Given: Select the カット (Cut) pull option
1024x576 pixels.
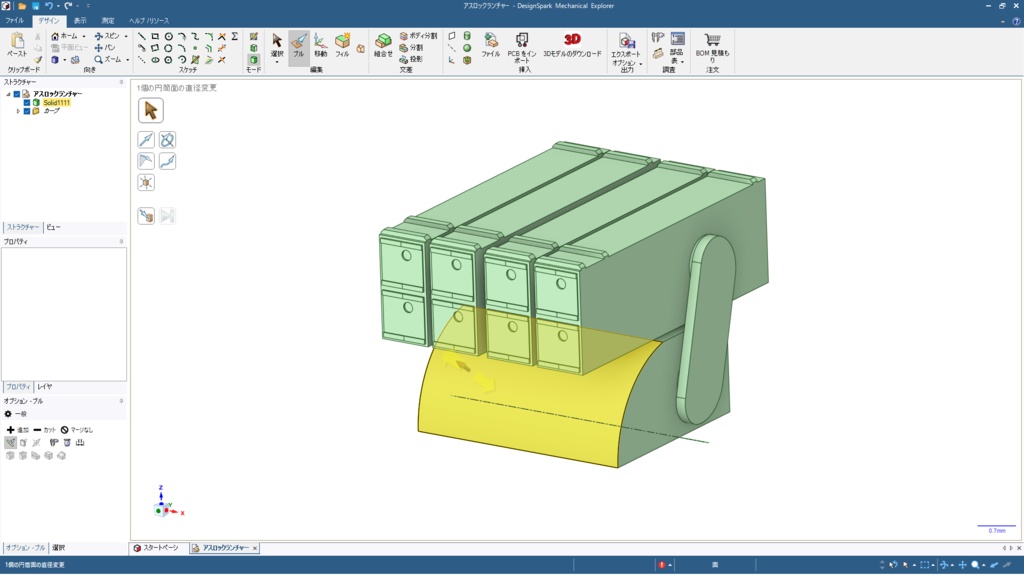Looking at the screenshot, I should [x=44, y=430].
